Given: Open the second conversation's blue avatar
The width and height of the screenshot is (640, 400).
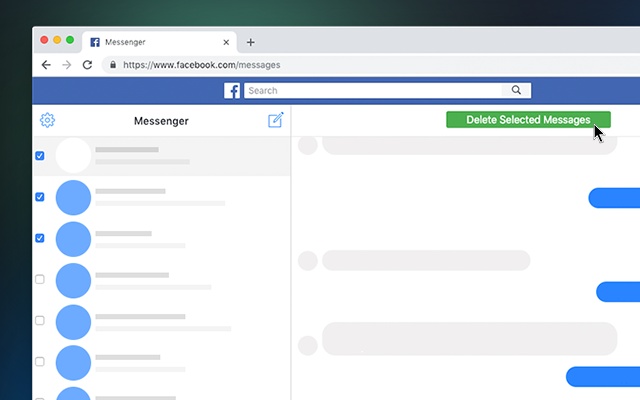Looking at the screenshot, I should (x=73, y=198).
